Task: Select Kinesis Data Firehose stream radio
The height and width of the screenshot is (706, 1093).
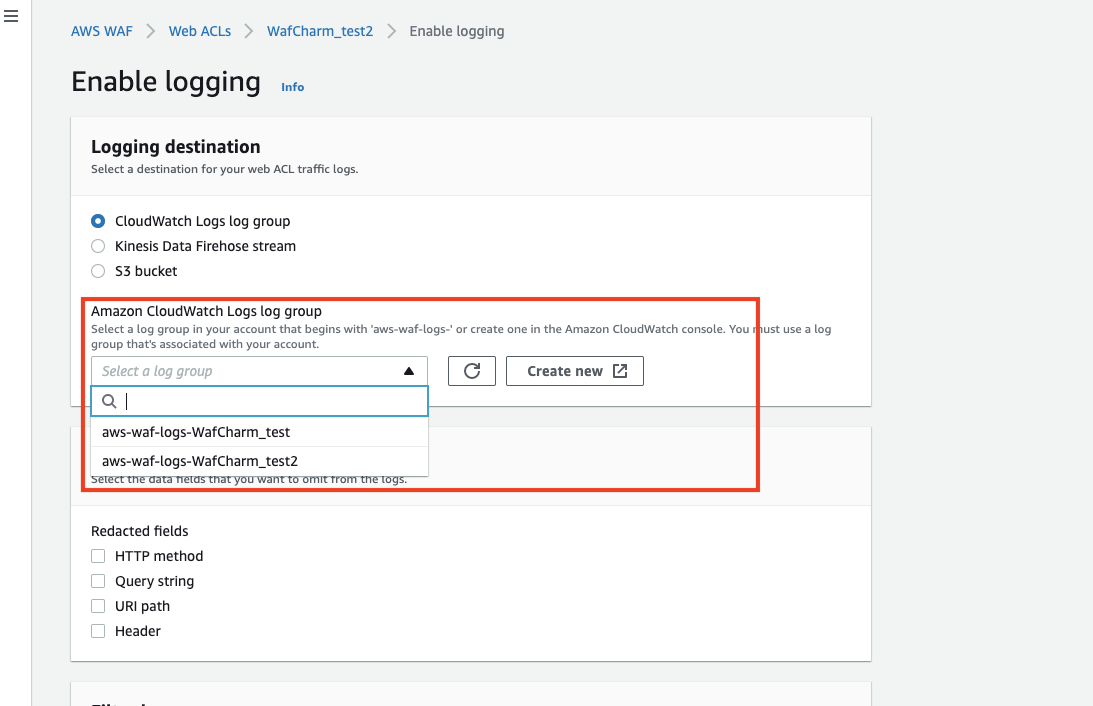Action: pos(98,246)
